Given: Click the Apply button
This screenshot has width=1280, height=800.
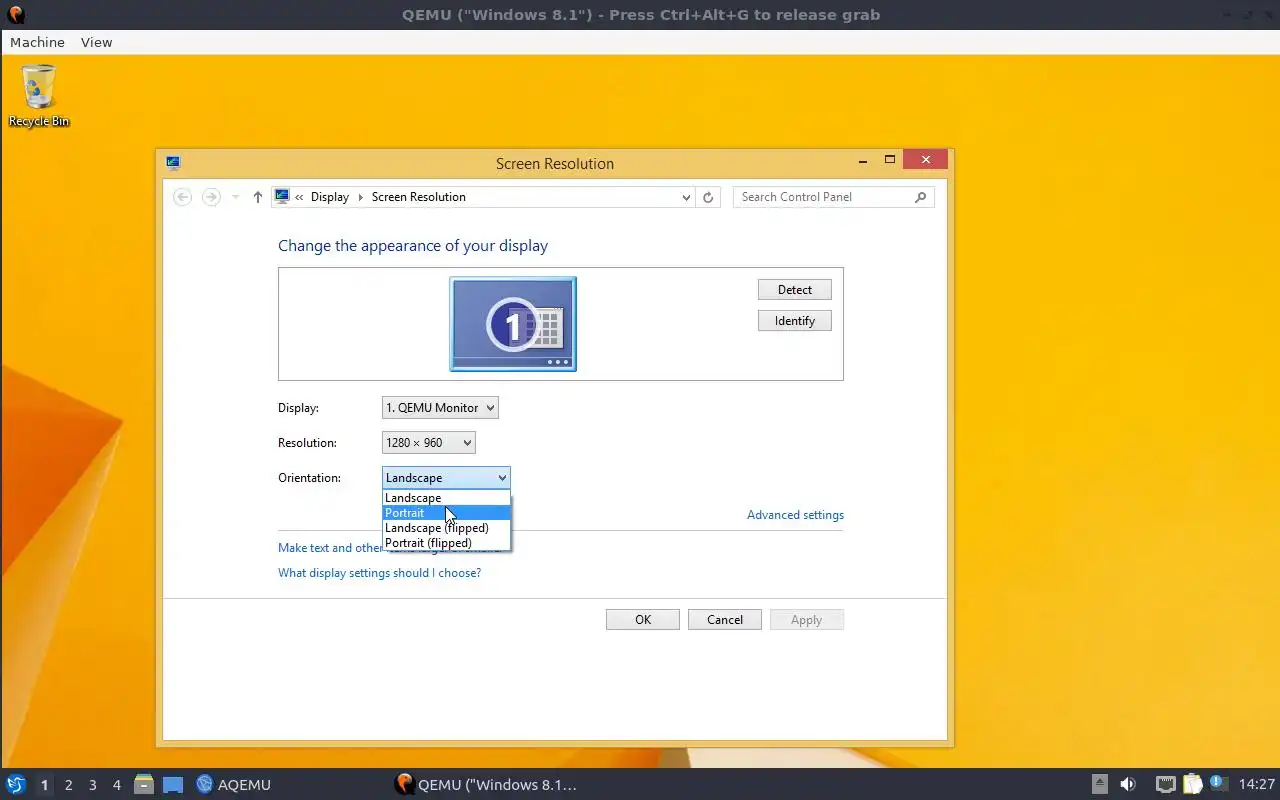Looking at the screenshot, I should pyautogui.click(x=807, y=620).
